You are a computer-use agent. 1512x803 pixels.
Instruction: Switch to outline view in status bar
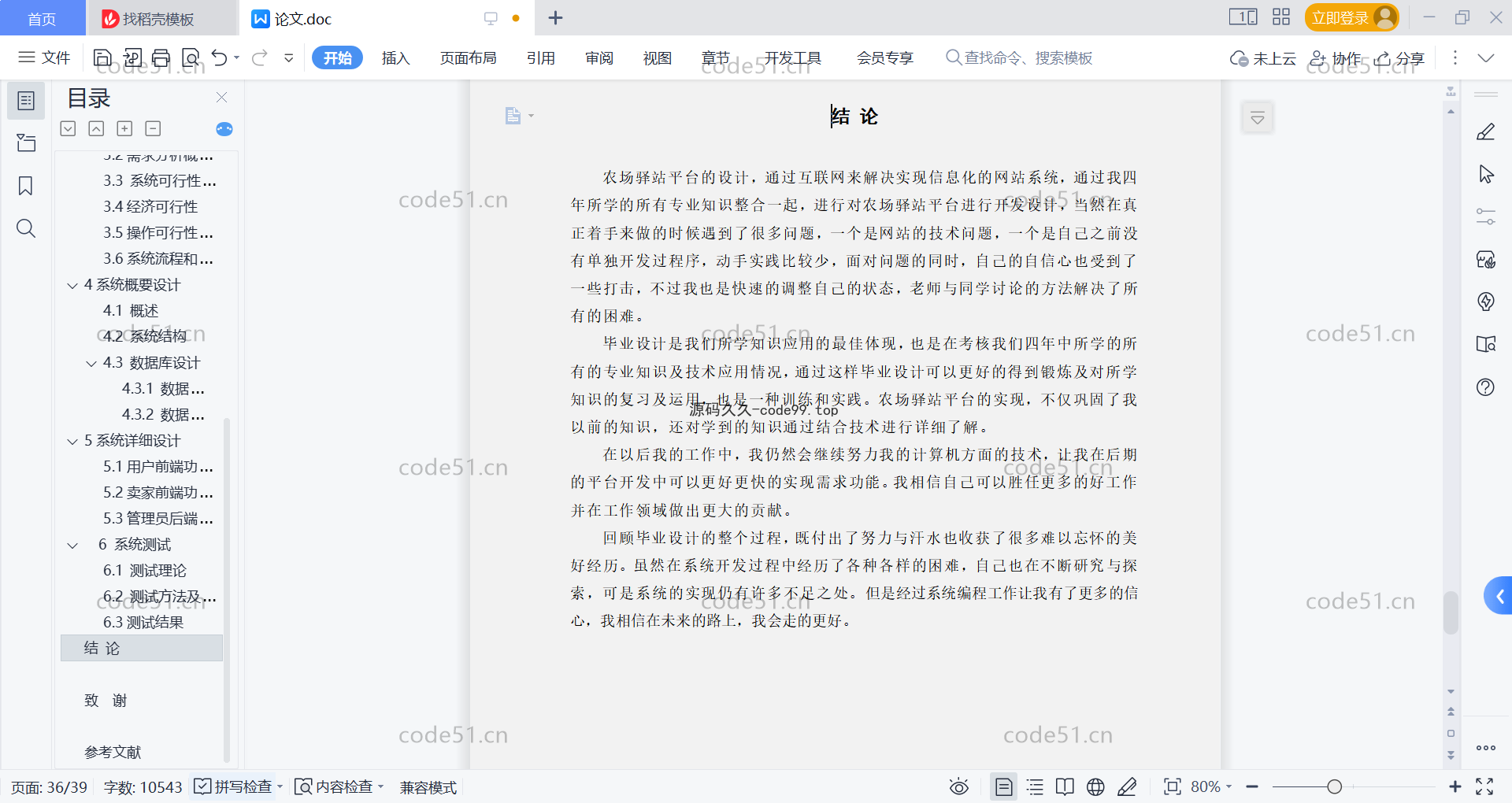(1036, 787)
